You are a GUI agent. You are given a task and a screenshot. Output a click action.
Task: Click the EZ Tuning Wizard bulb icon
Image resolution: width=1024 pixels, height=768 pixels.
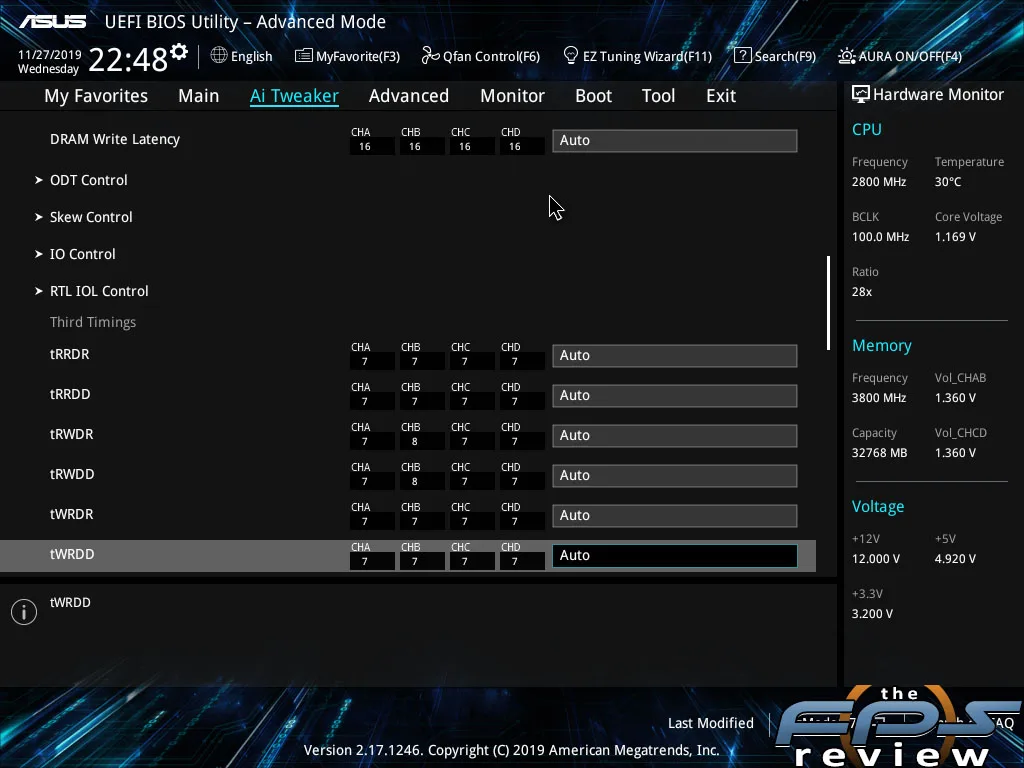570,56
